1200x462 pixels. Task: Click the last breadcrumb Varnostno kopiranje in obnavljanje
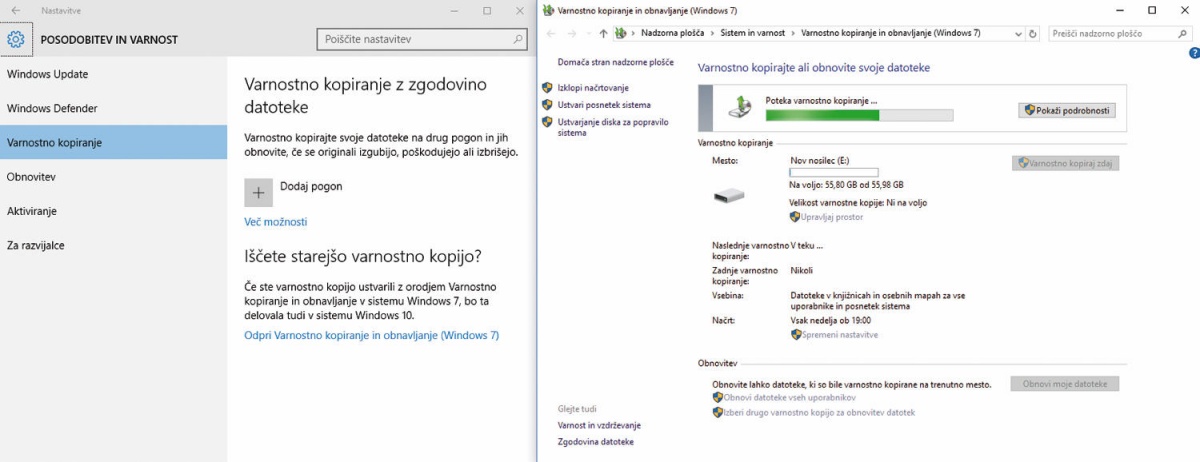891,33
